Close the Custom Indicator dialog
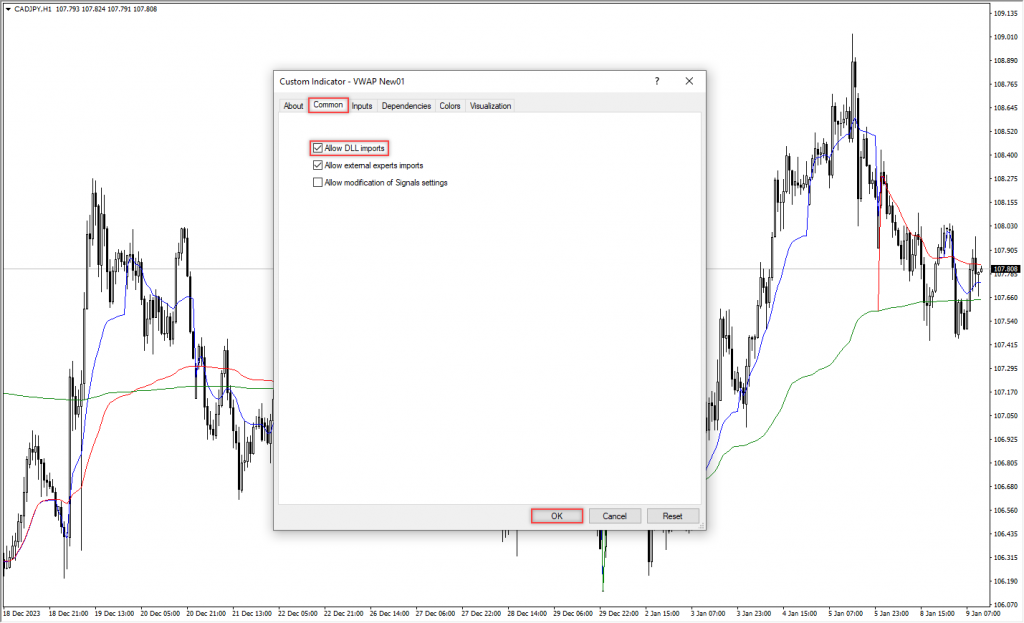The image size is (1024, 623). coord(689,81)
